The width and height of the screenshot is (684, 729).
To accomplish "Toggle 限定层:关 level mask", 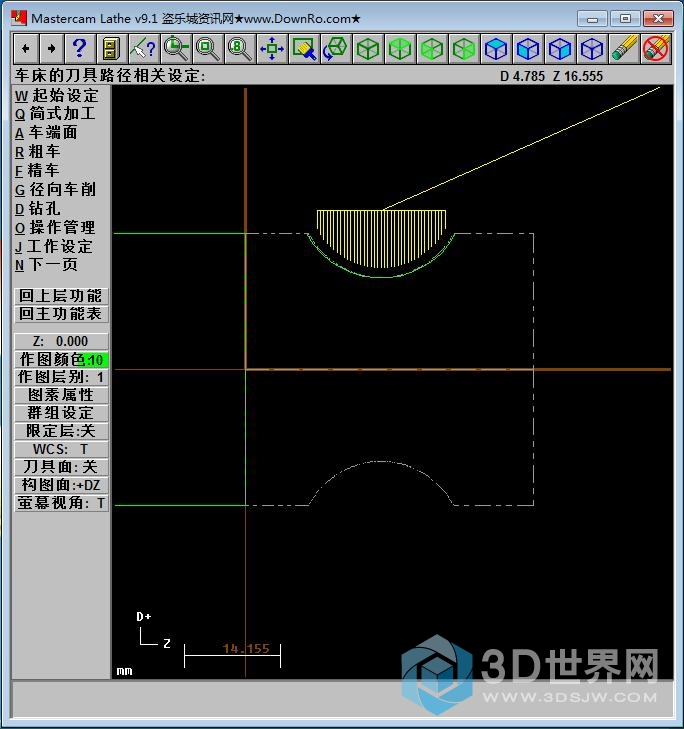I will click(61, 431).
